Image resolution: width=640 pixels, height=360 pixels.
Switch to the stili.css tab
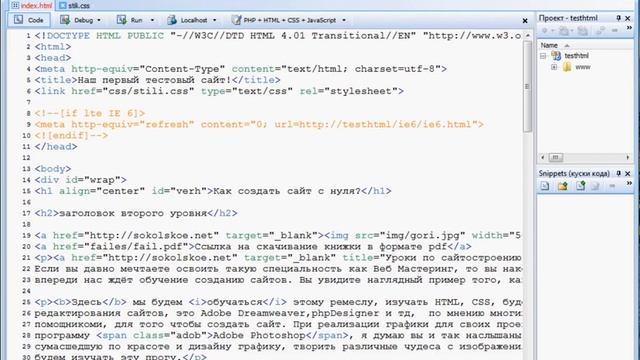74,5
